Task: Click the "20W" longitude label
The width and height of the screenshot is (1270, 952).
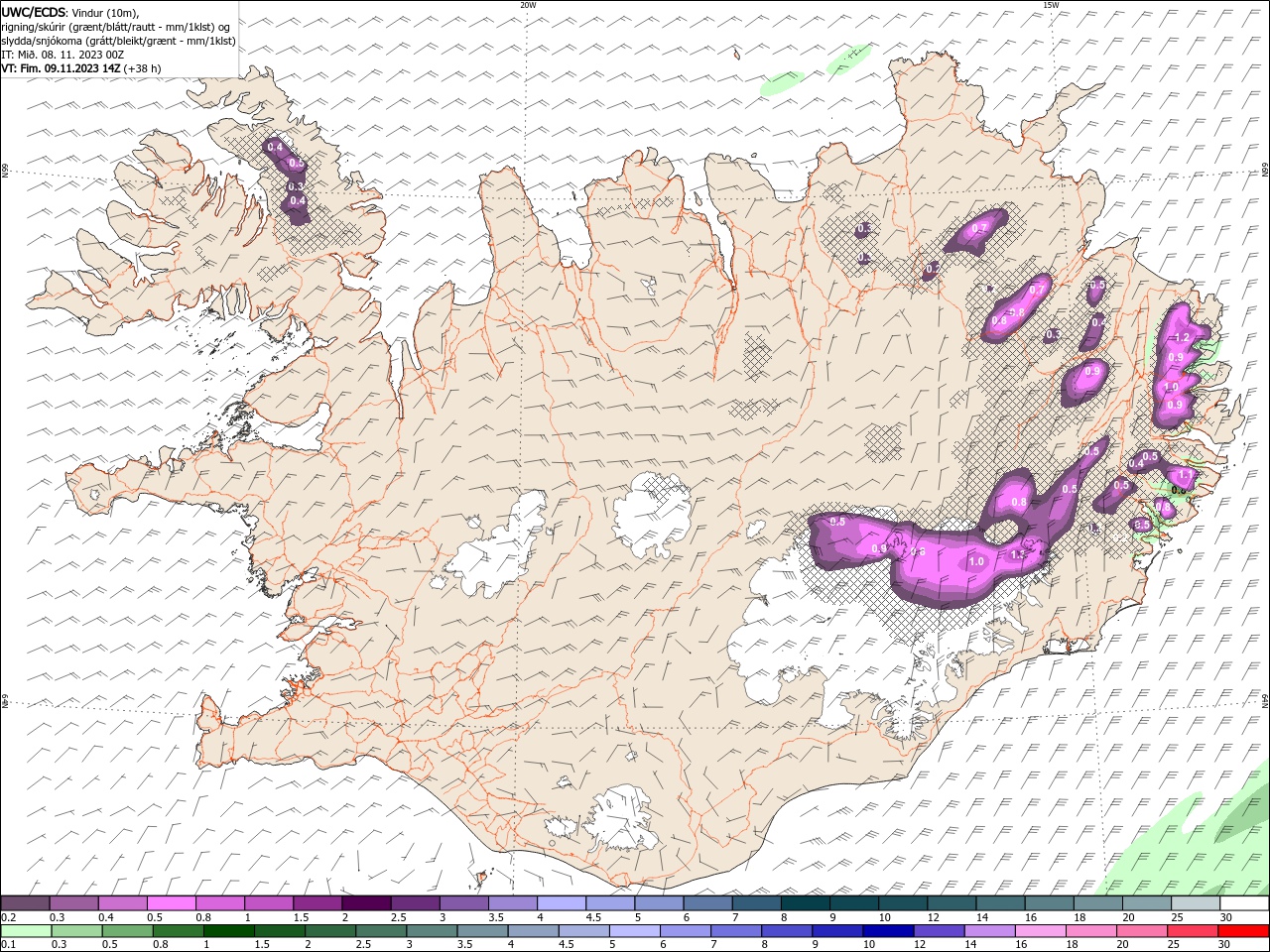Action: coord(528,5)
